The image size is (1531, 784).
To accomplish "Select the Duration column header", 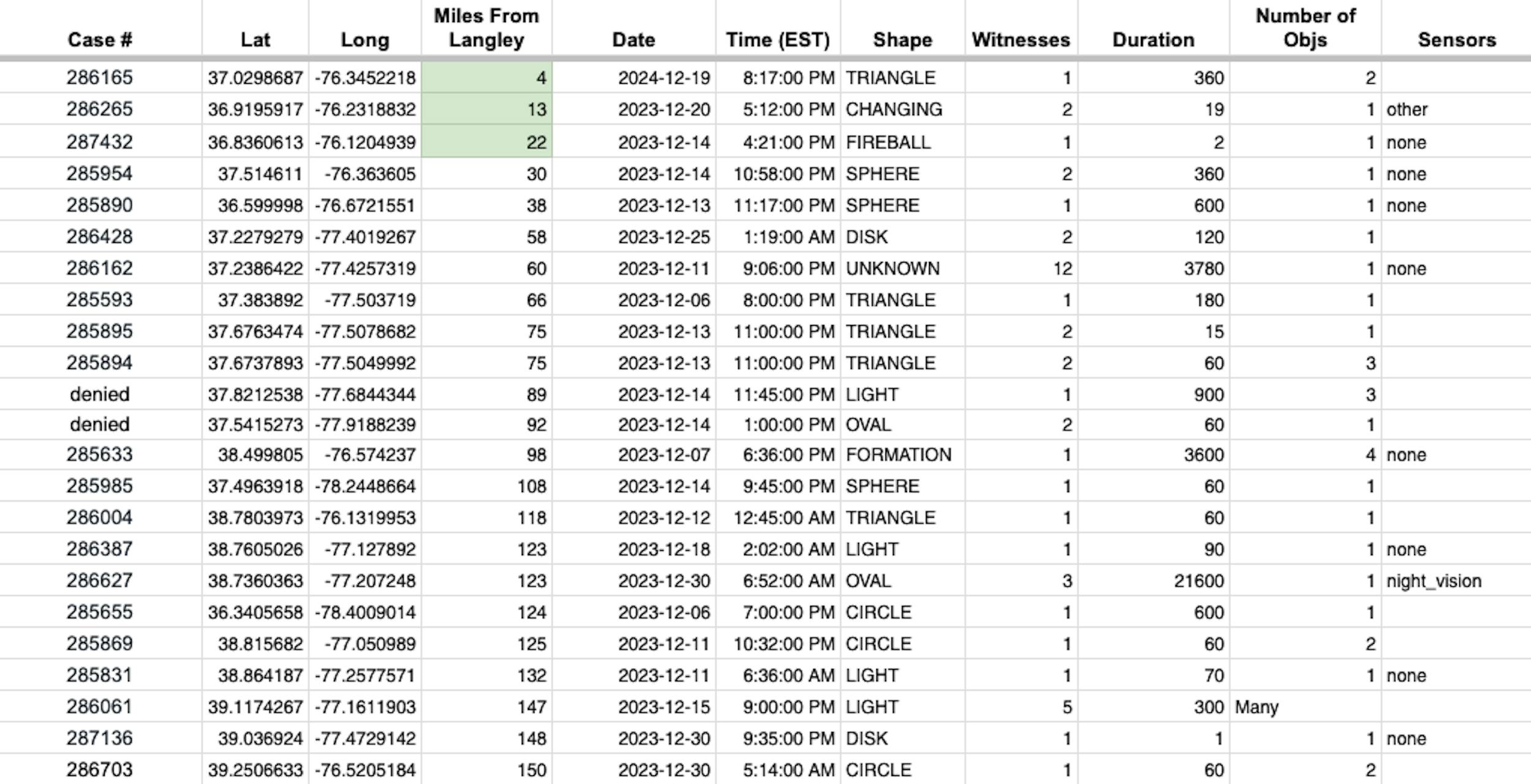I will point(1153,40).
